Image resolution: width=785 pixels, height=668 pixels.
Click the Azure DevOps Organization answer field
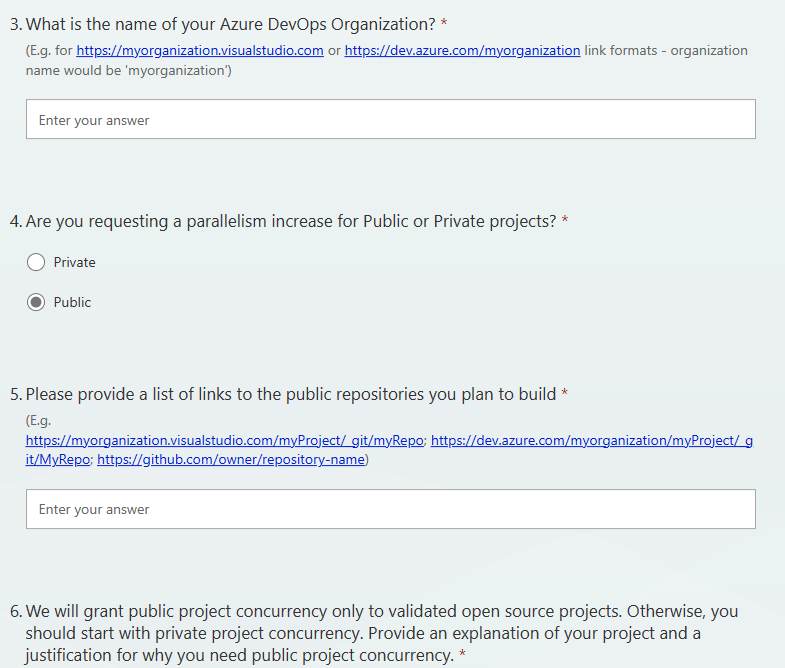390,119
